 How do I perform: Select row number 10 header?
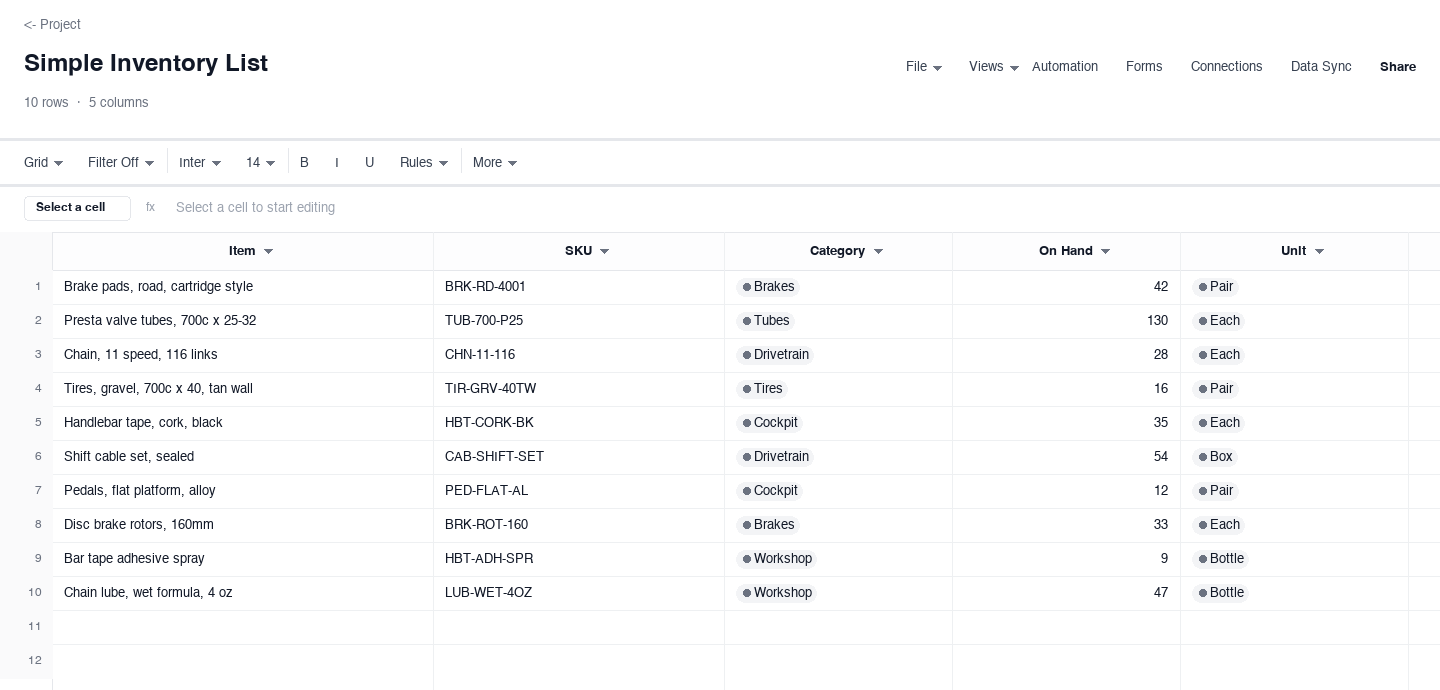26,593
